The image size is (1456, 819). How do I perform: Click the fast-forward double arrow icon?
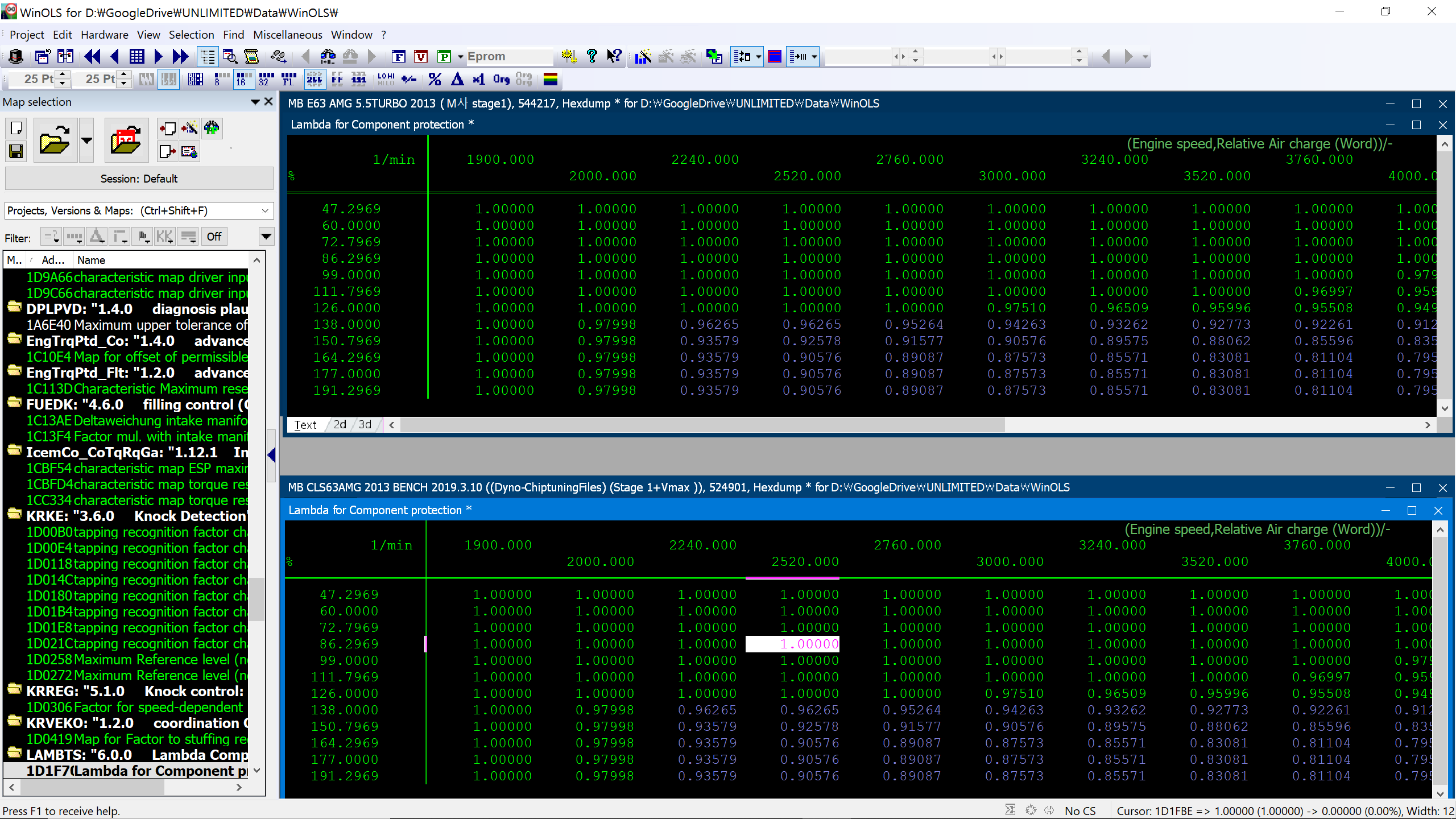(x=180, y=56)
